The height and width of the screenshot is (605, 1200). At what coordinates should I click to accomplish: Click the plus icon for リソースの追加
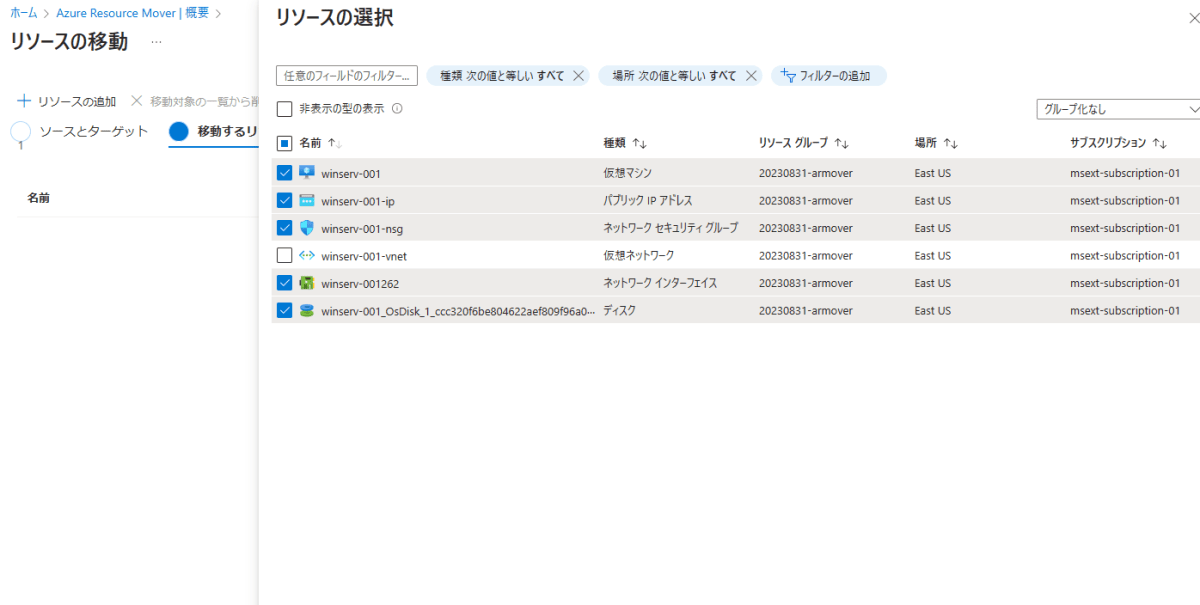(25, 101)
